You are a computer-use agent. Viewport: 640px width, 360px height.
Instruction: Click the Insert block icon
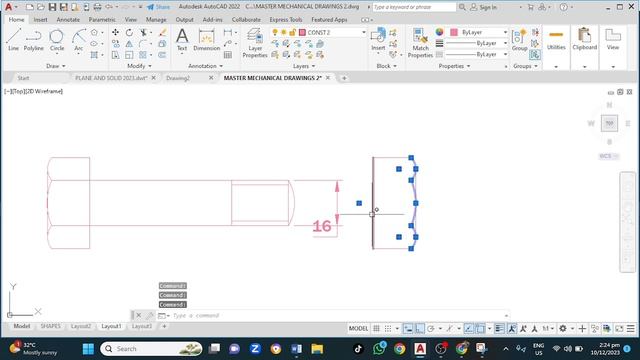tap(378, 39)
